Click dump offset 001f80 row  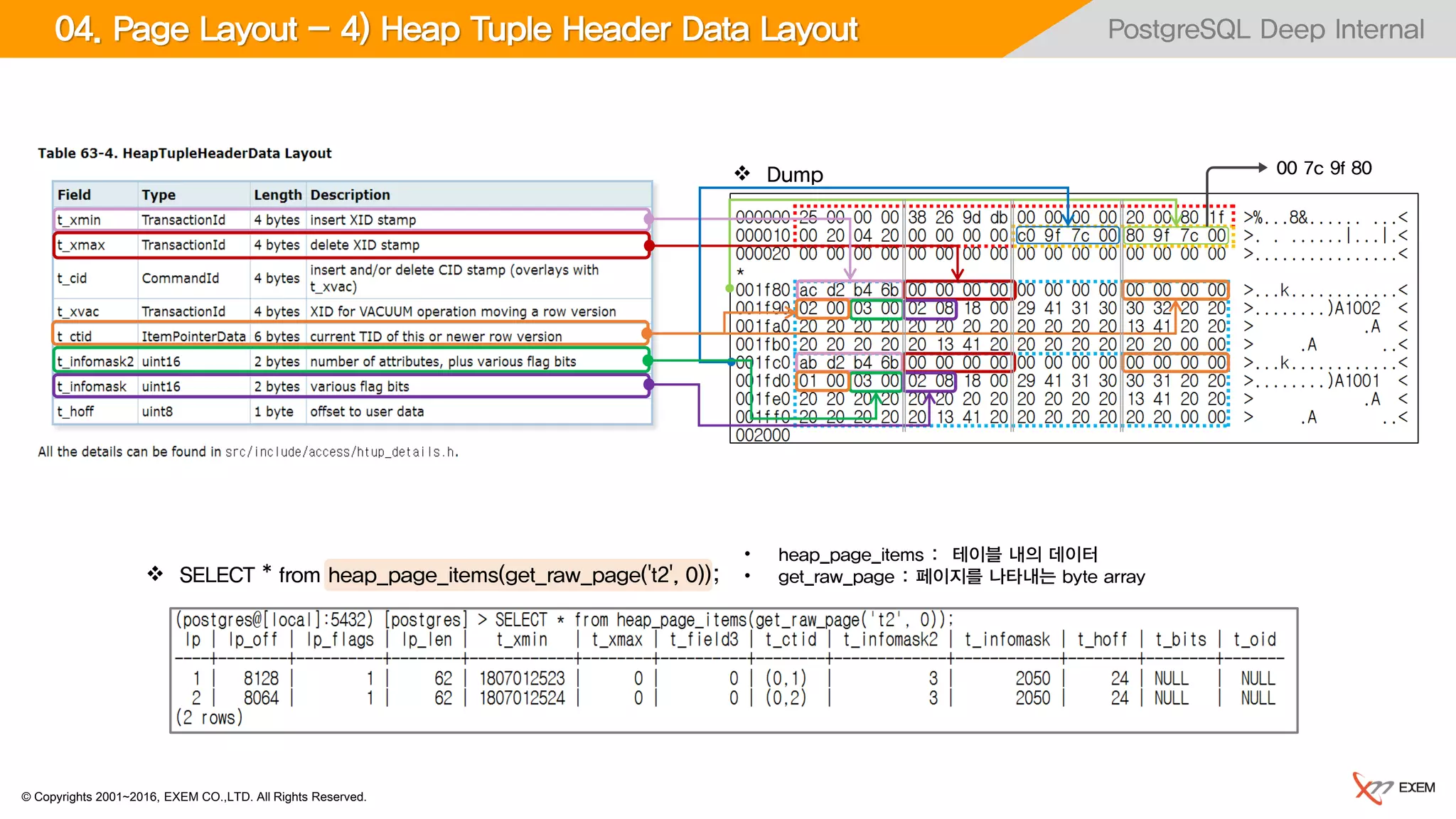(1071, 290)
